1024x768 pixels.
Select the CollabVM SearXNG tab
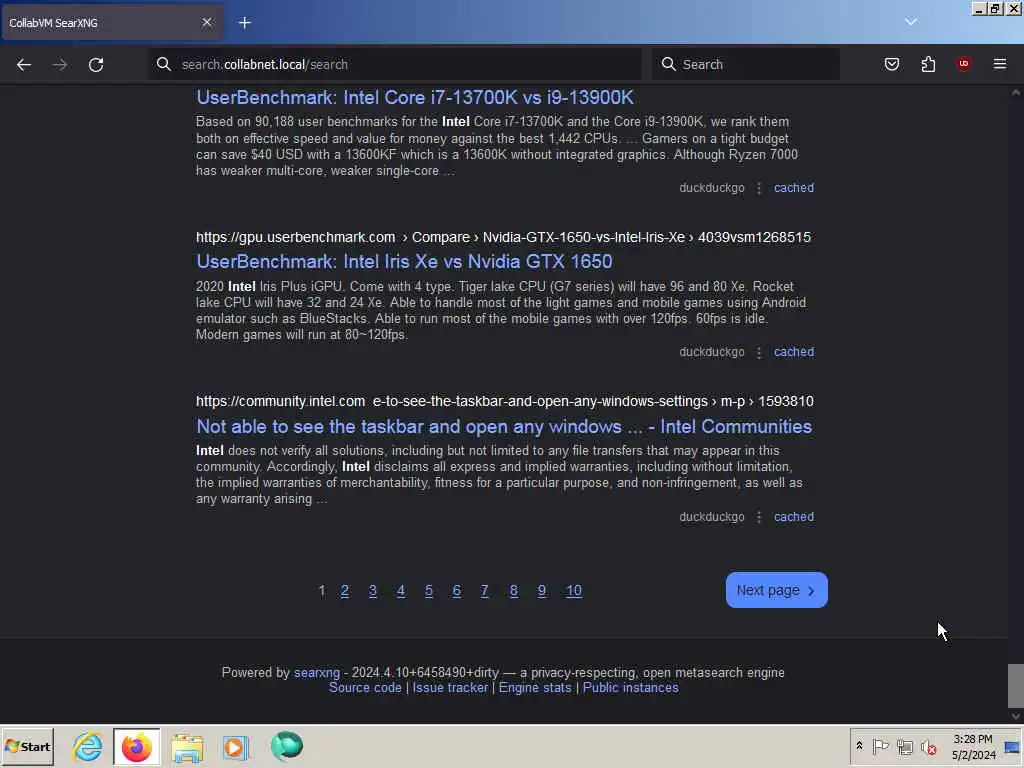111,23
